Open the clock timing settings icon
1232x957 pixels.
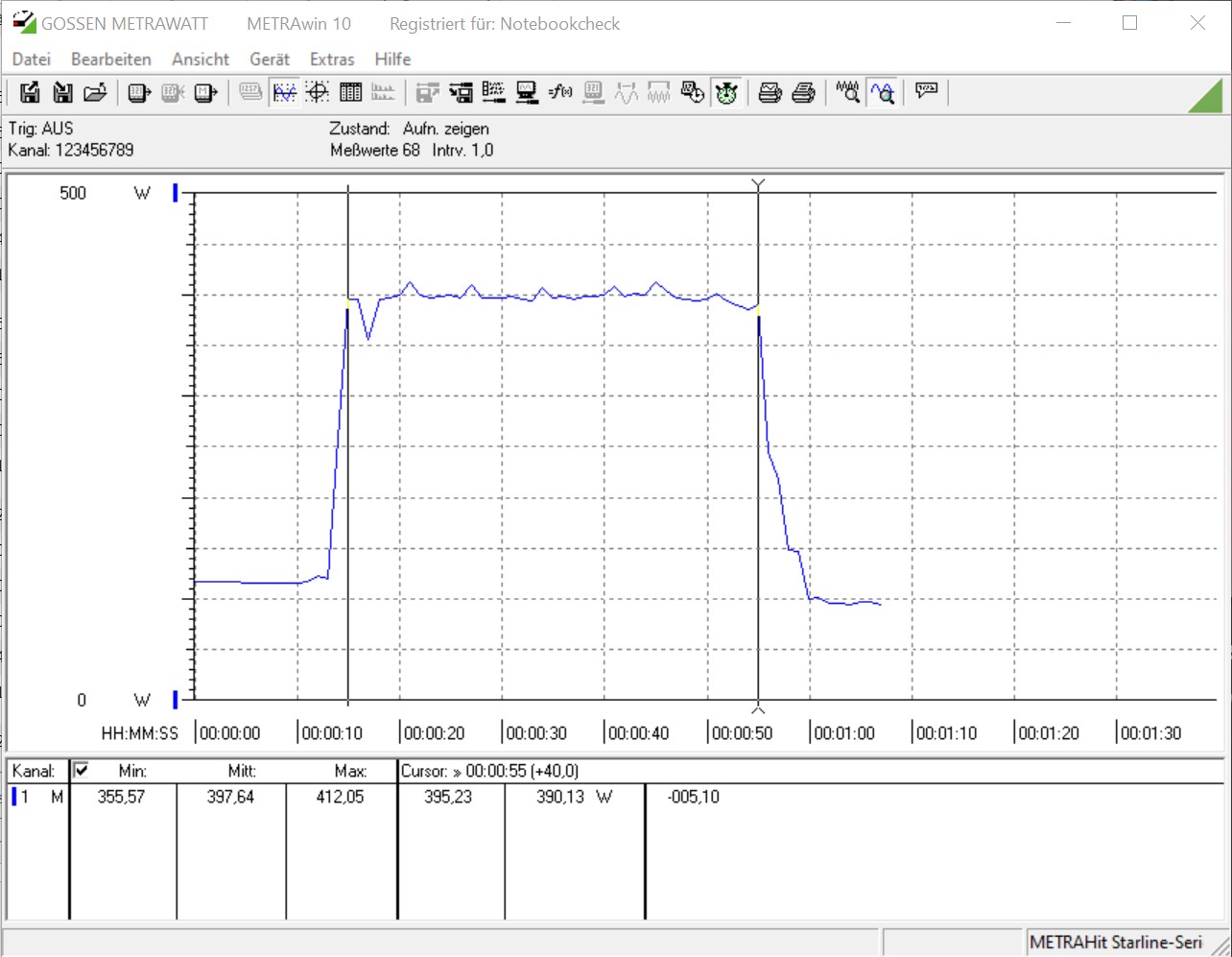(x=693, y=92)
